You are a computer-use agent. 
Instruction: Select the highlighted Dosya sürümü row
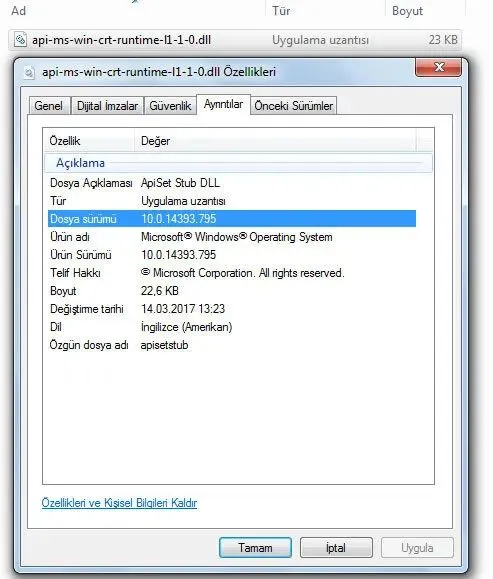point(232,219)
